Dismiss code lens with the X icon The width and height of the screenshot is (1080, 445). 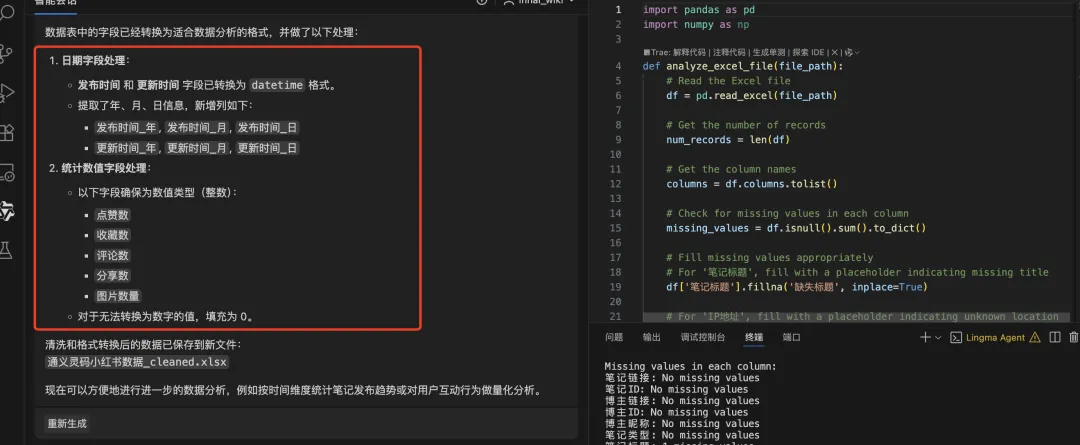pos(834,52)
